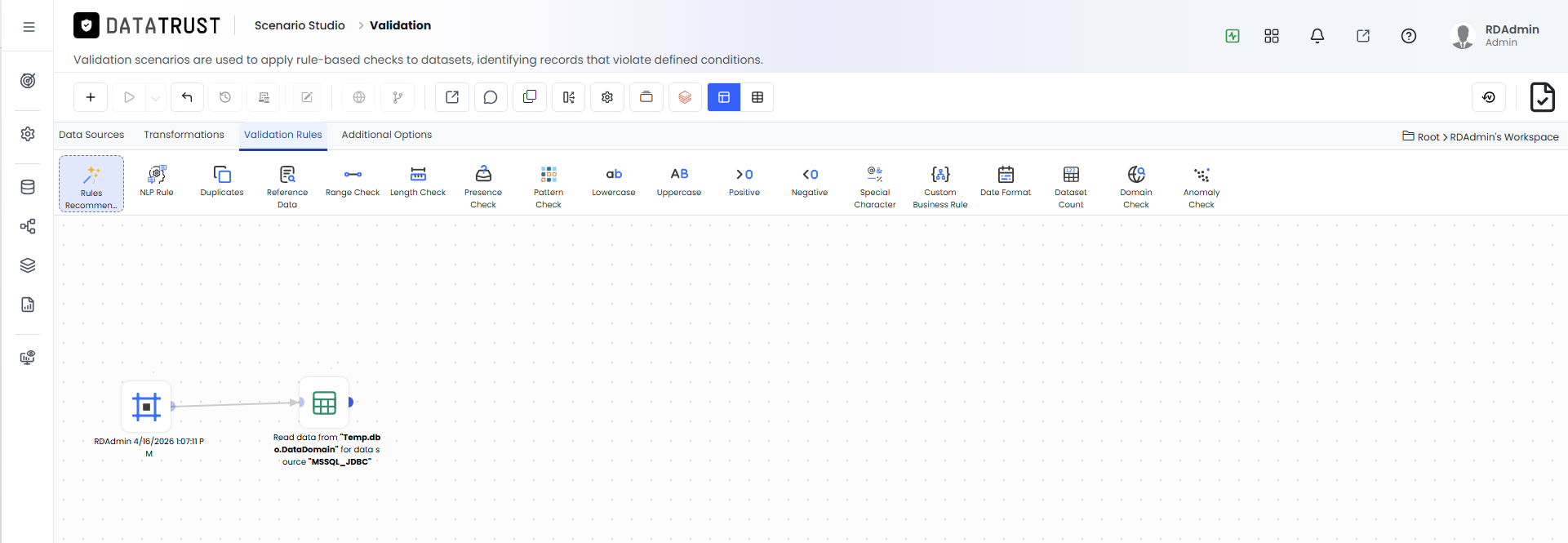This screenshot has width=1568, height=543.
Task: Open the Rules Recommendation tool
Action: coord(91,185)
